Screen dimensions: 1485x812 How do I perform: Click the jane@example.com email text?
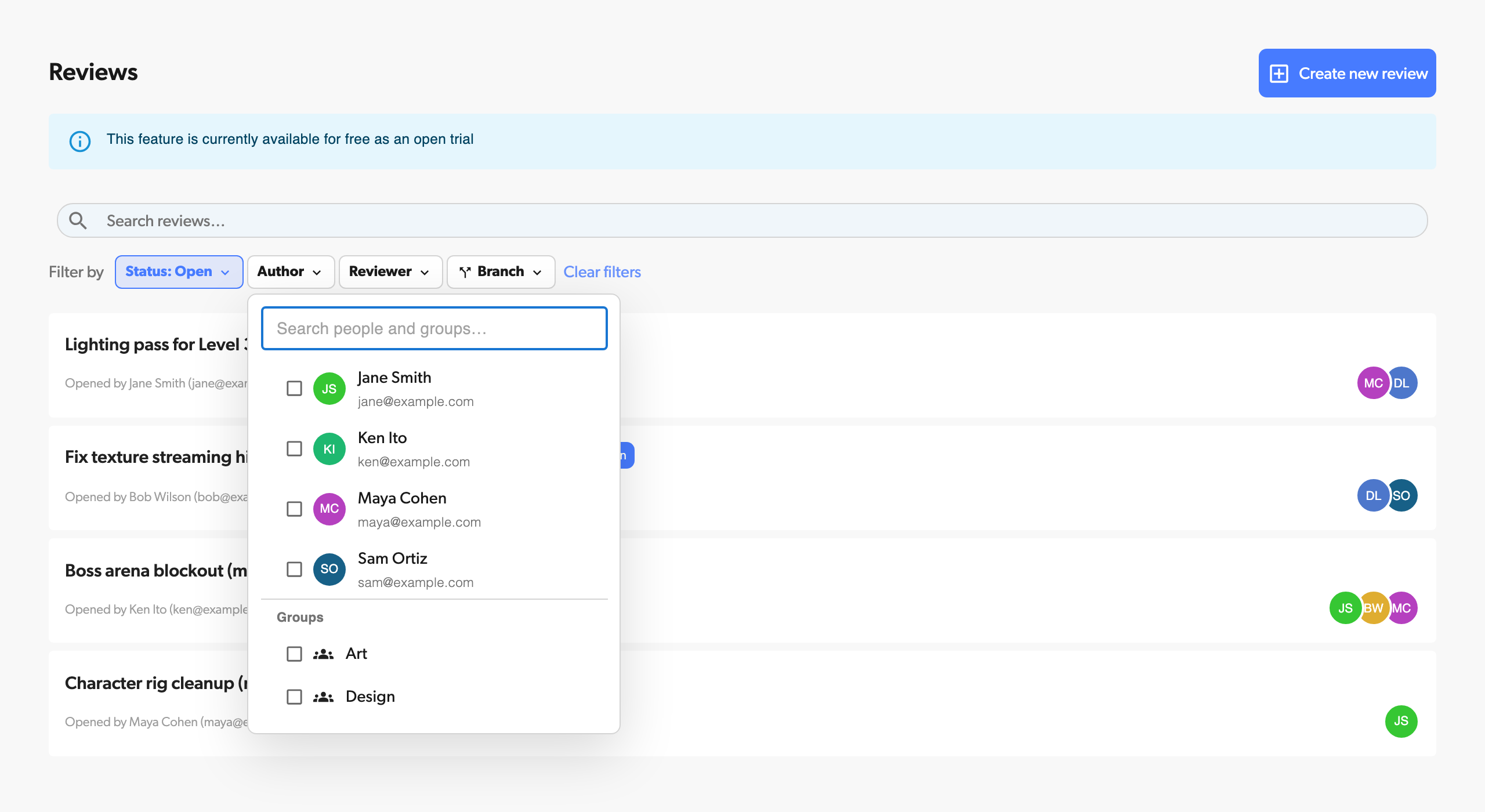pos(415,402)
